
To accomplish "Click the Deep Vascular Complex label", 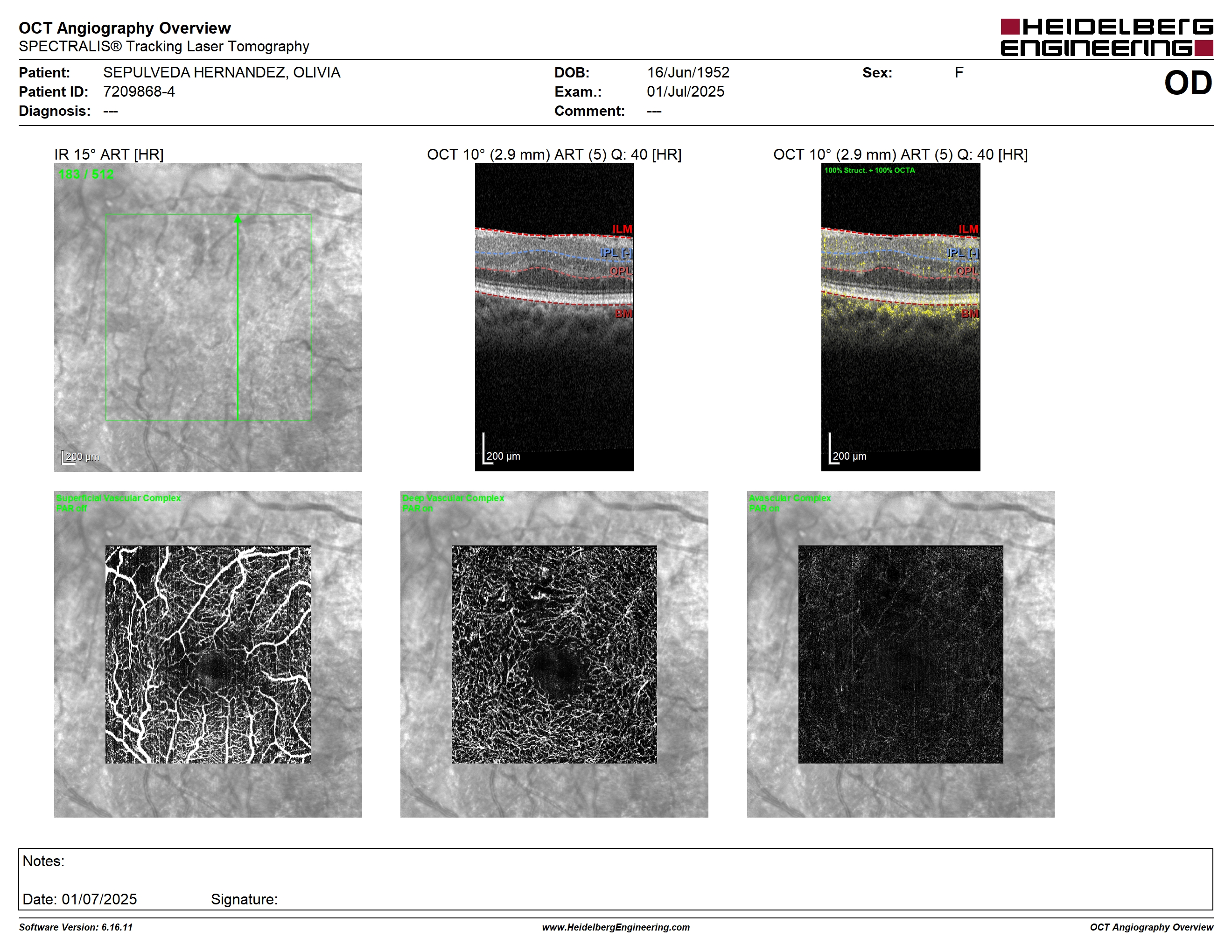I will (453, 498).
